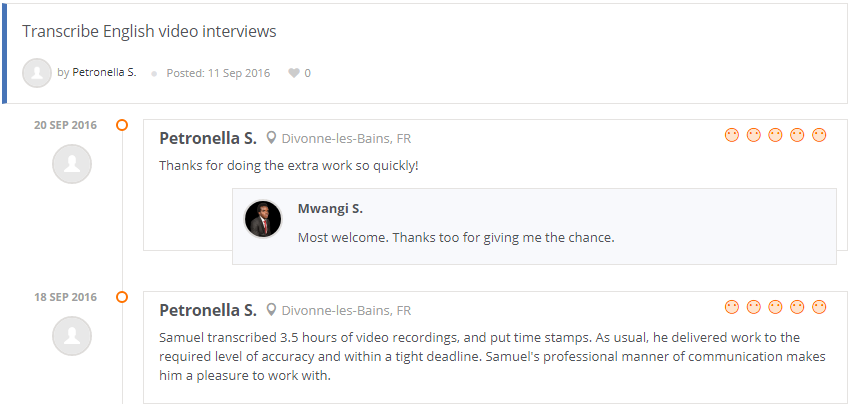Open Mwangi S. profile photo
This screenshot has width=851, height=407.
click(x=263, y=219)
